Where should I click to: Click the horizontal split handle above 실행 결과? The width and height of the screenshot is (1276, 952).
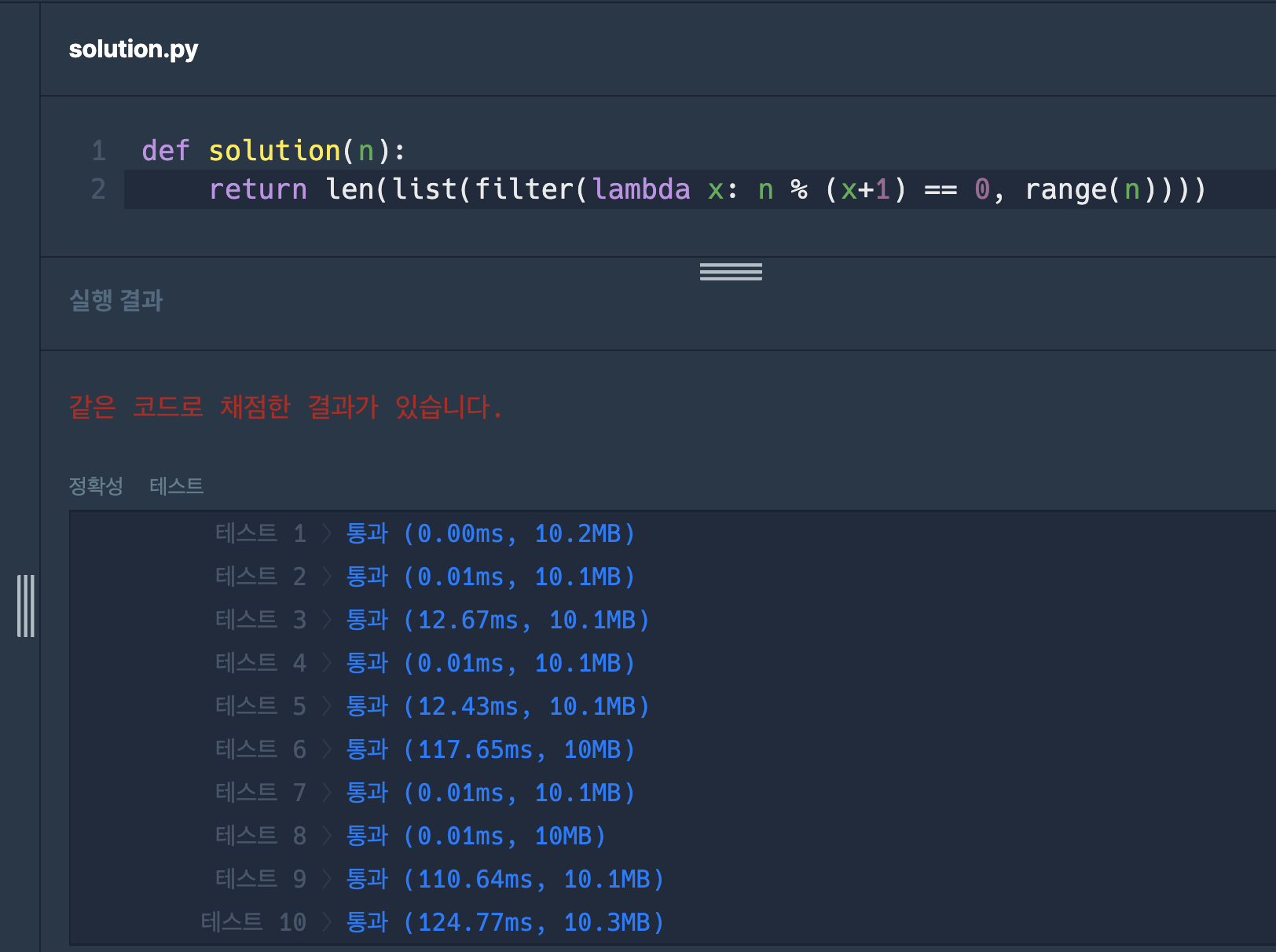tap(731, 272)
